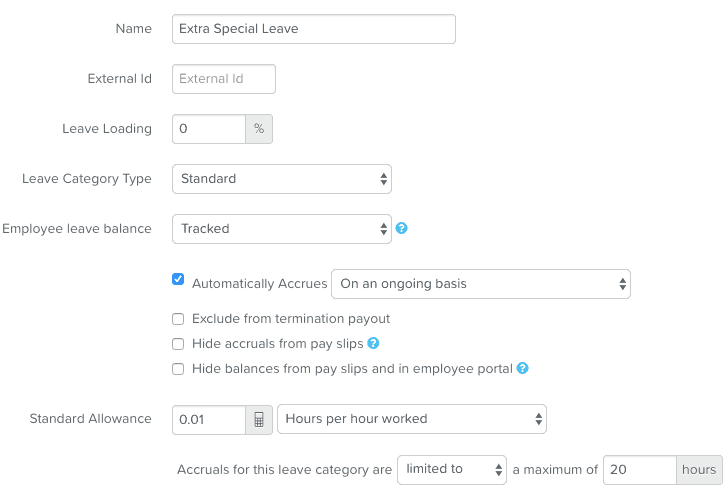
Task: Click the percent symbol on Leave Loading
Action: (x=259, y=129)
